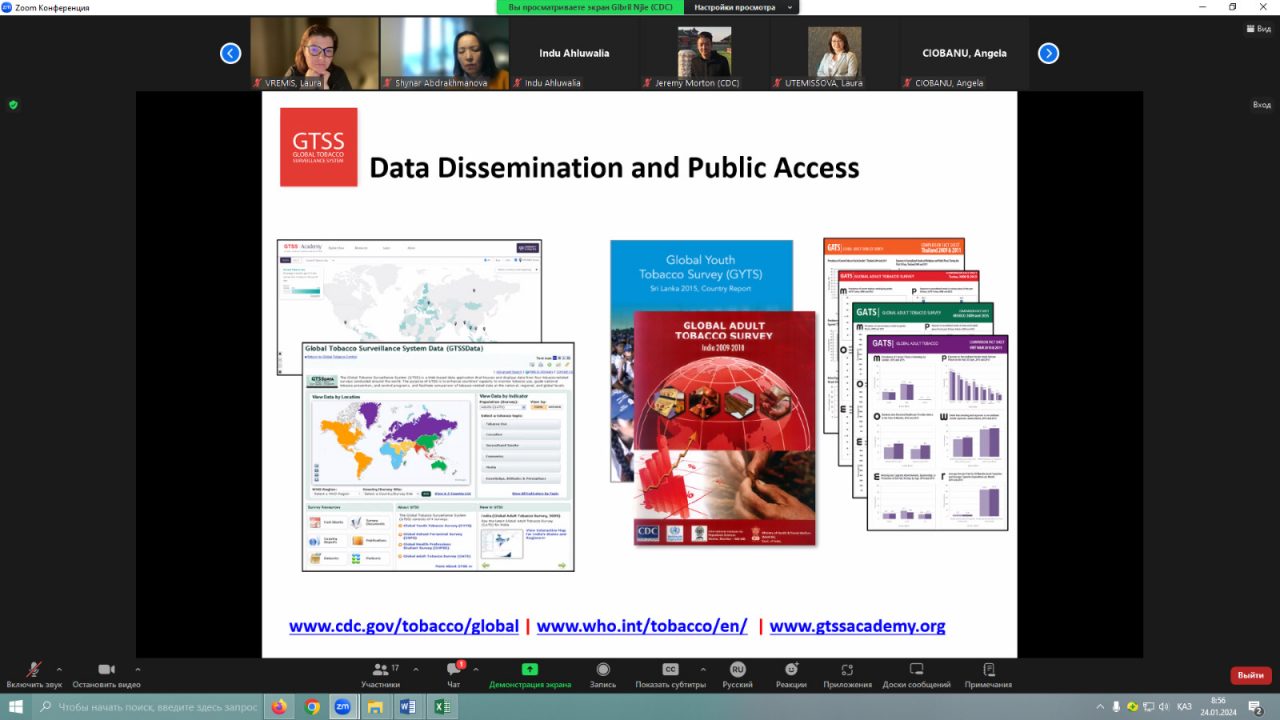Show next participants with right arrow

(x=1048, y=54)
